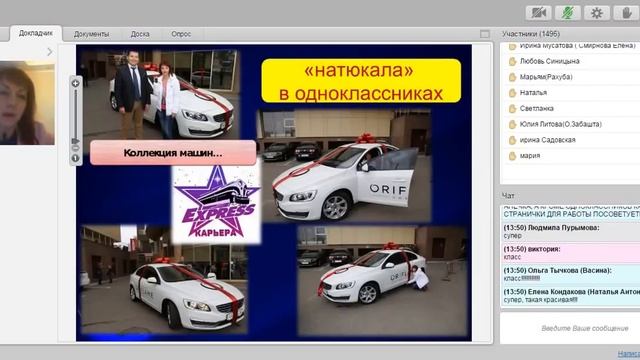
Task: Click avatar icon beside Любовь Синицына
Action: coord(512,62)
